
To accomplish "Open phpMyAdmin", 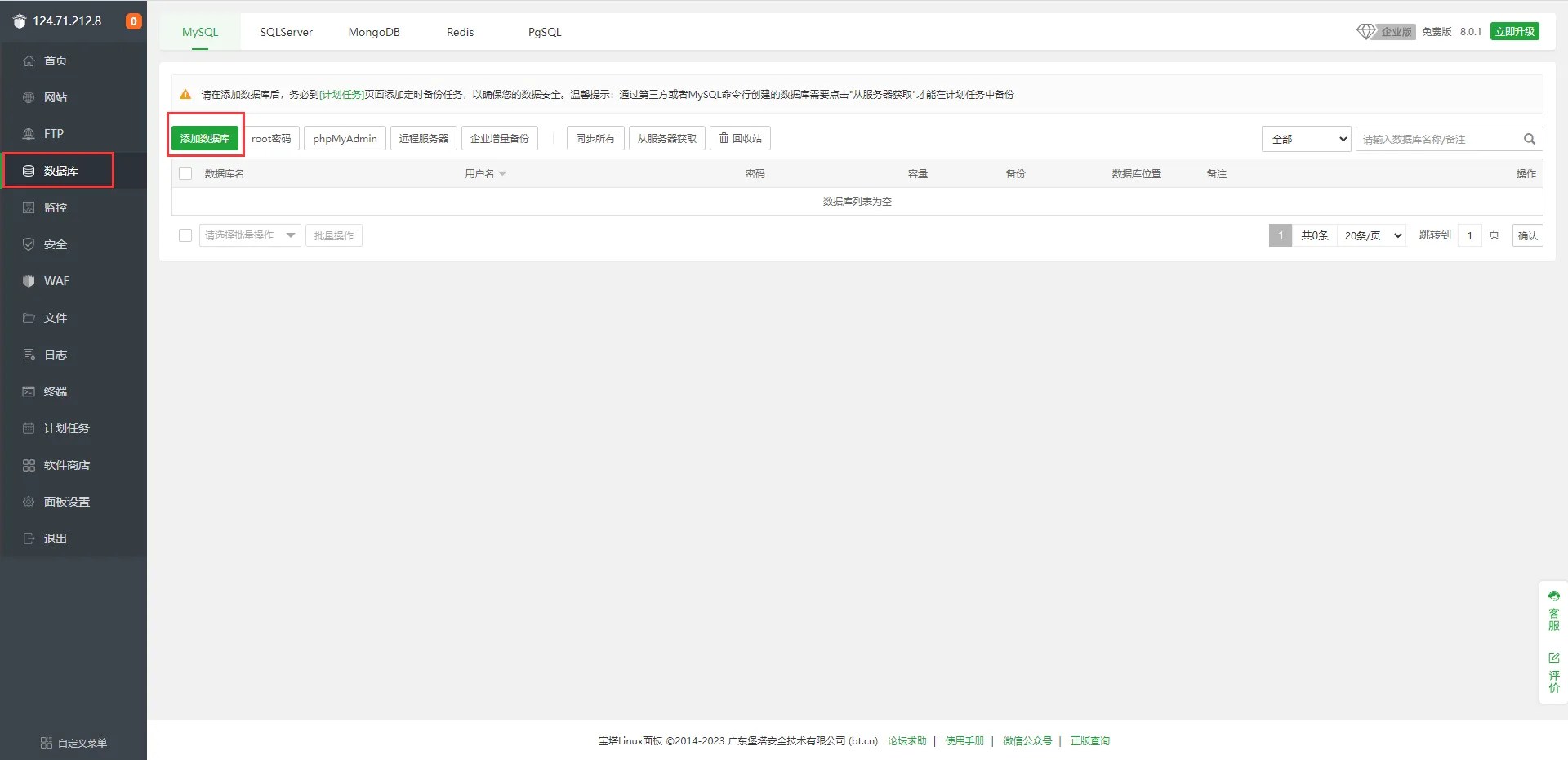I will coord(345,139).
